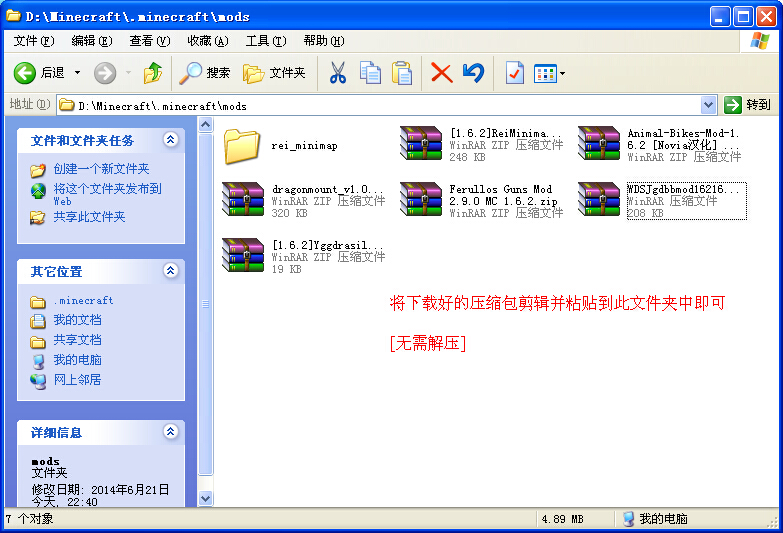Viewport: 783px width, 533px height.
Task: Click the Properties checkmark icon
Action: point(514,73)
